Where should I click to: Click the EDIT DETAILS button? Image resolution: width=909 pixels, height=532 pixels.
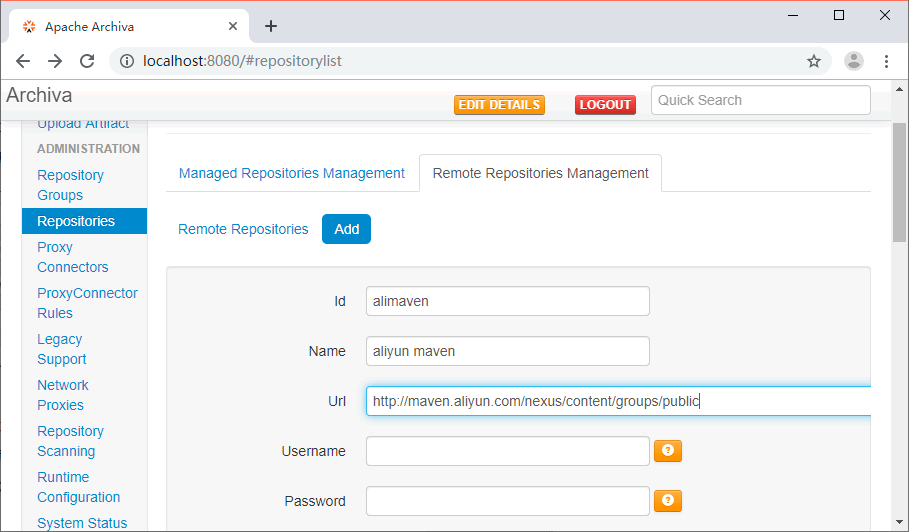coord(499,105)
